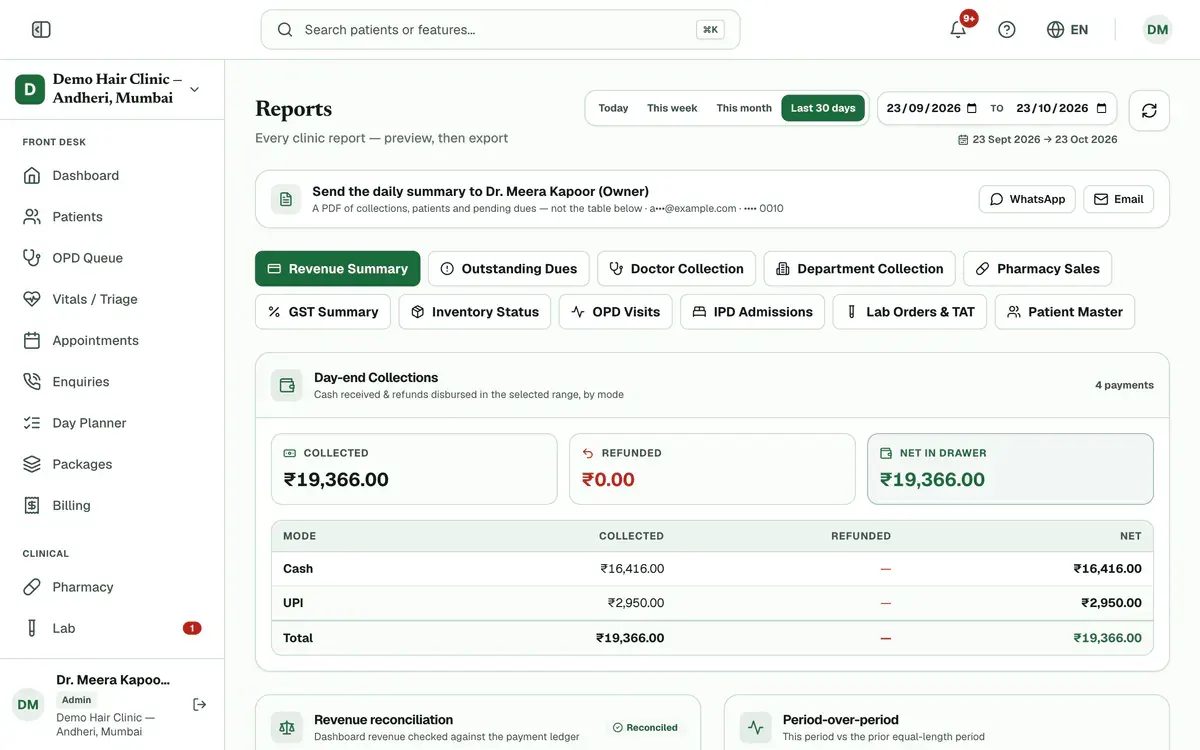Click the globe language icon
1200x750 pixels.
point(1055,30)
